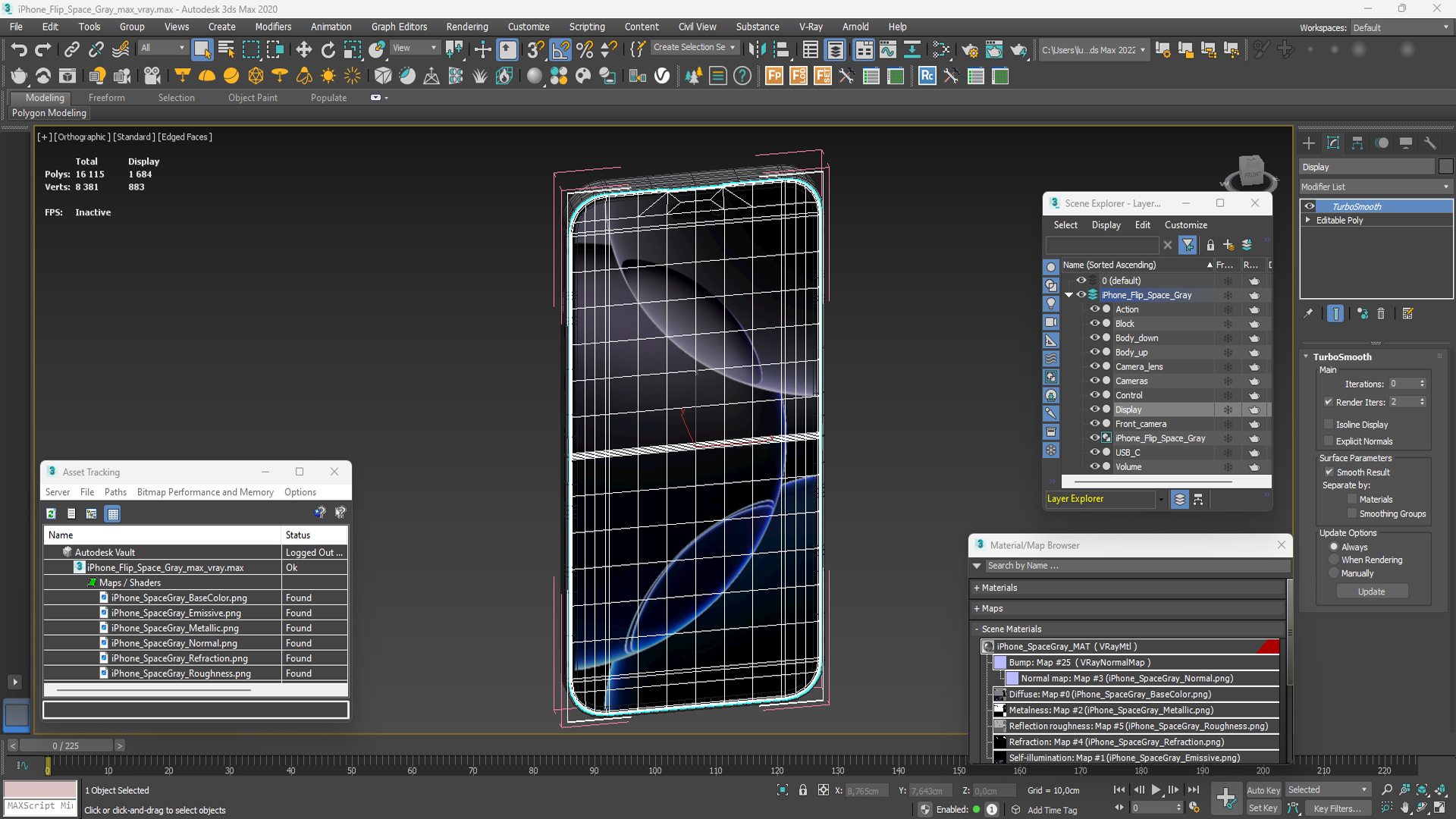Viewport: 1456px width, 819px height.
Task: Open the Create panel plus tab
Action: click(1309, 143)
